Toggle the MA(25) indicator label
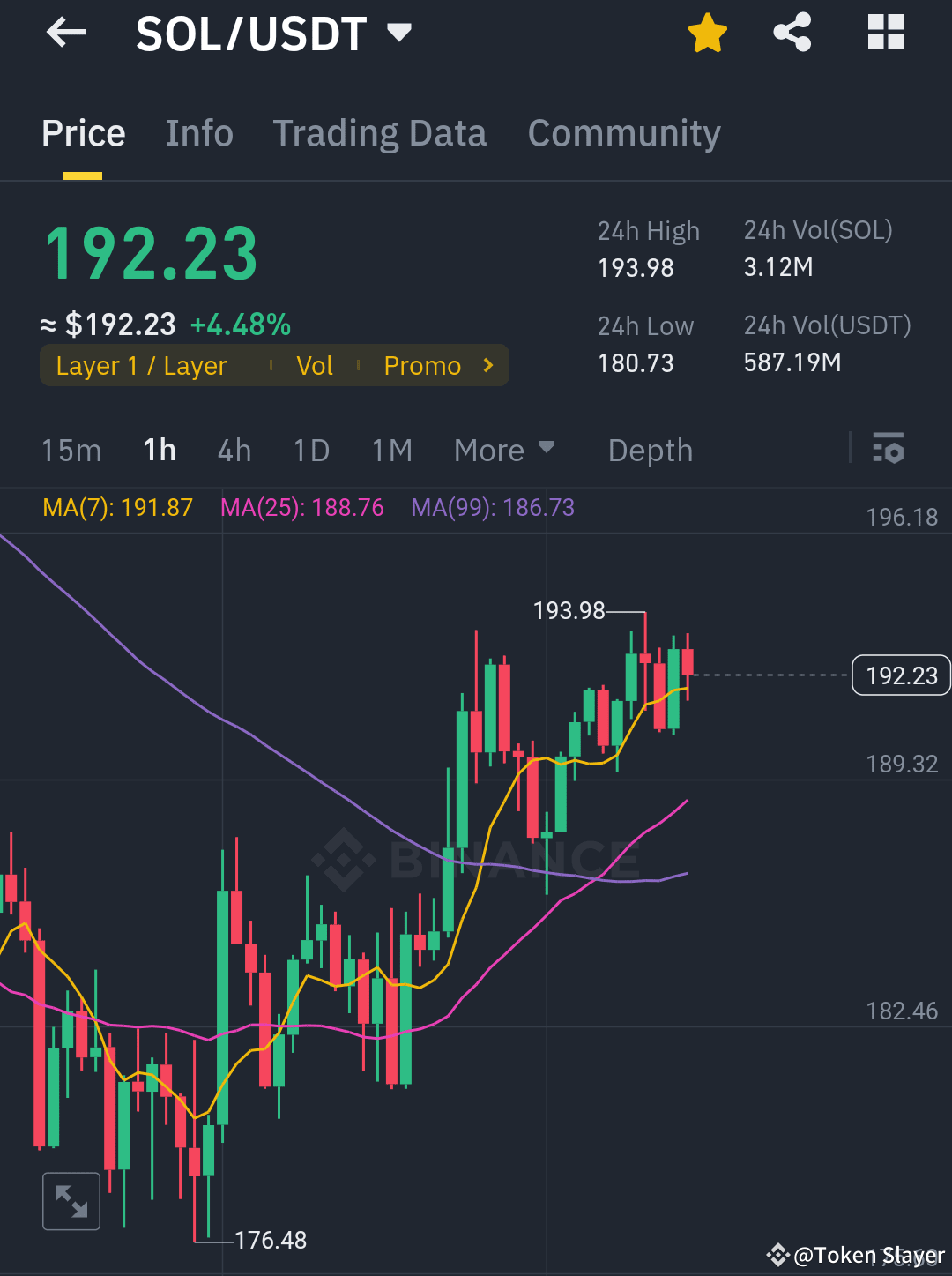The height and width of the screenshot is (1276, 952). tap(302, 508)
